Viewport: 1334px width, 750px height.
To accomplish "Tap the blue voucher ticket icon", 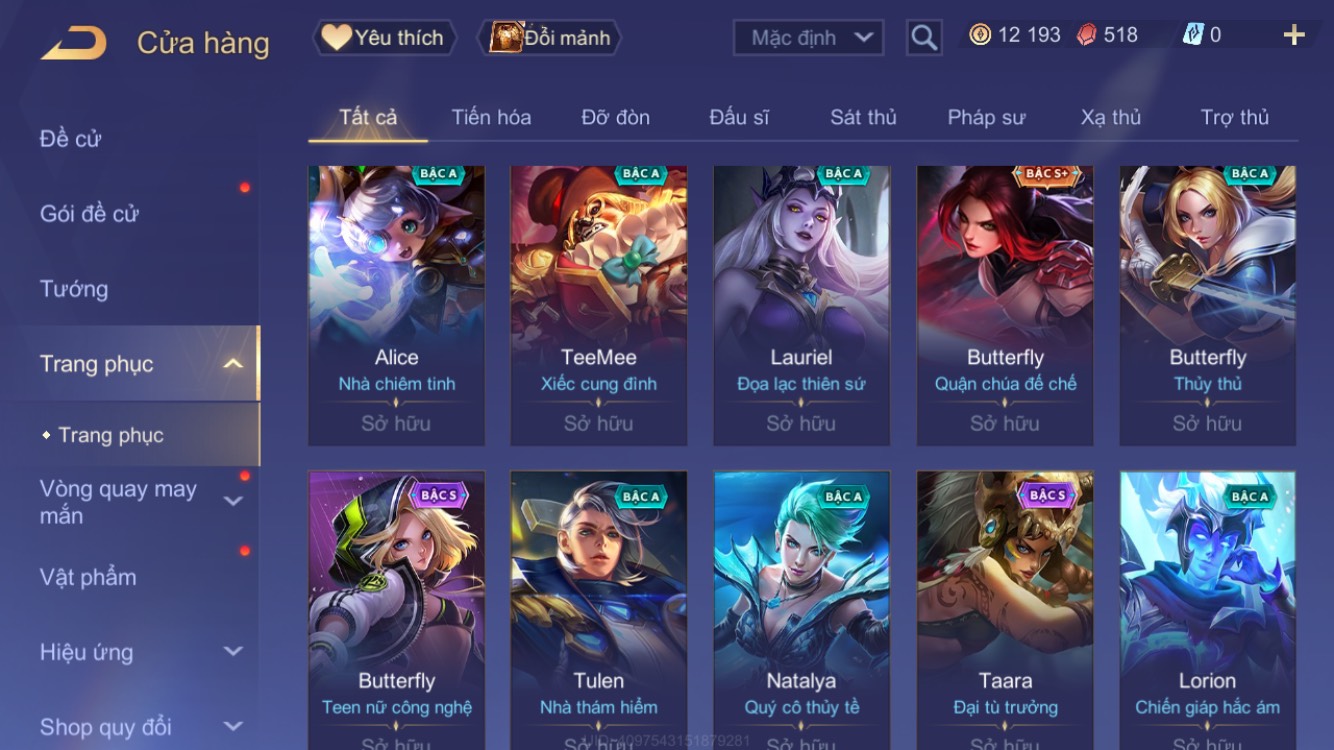I will click(1193, 35).
